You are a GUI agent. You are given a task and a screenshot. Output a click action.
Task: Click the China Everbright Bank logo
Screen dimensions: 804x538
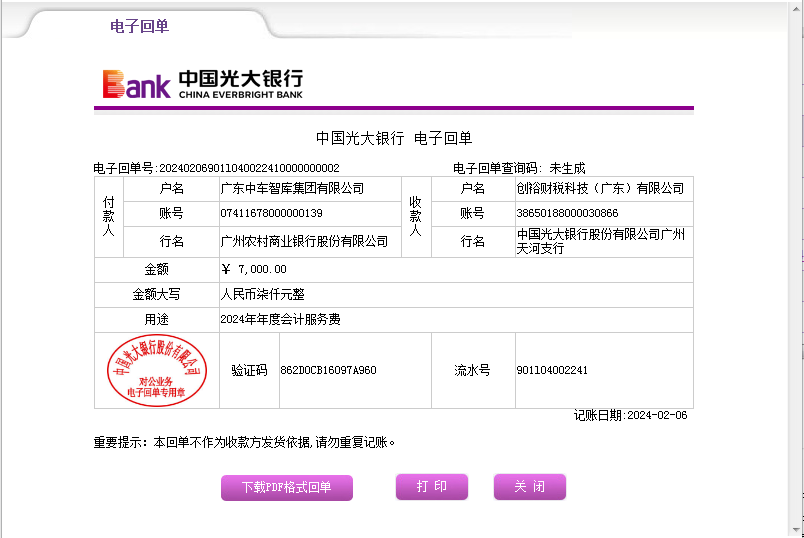pyautogui.click(x=203, y=84)
